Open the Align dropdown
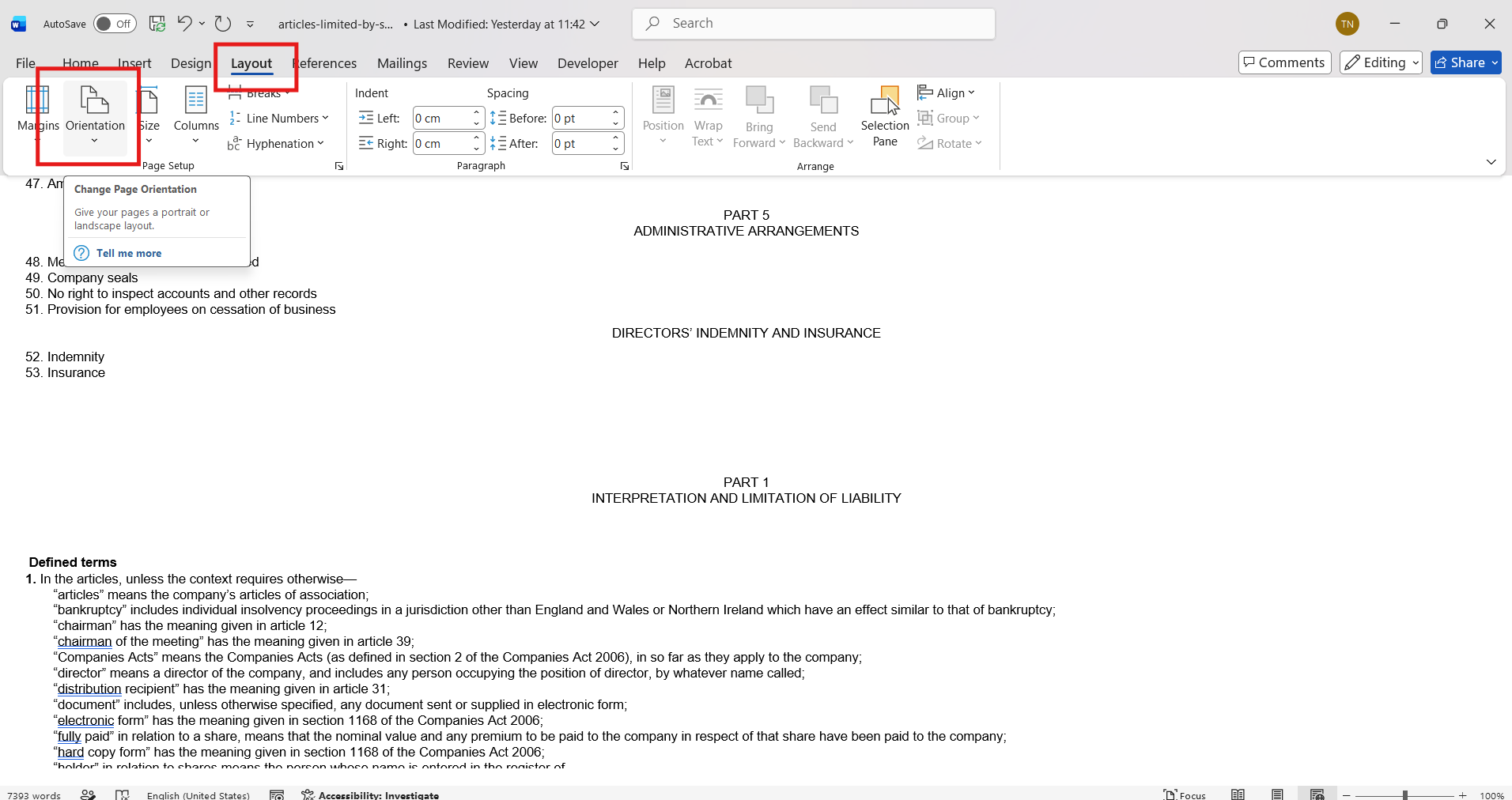1512x800 pixels. point(947,93)
